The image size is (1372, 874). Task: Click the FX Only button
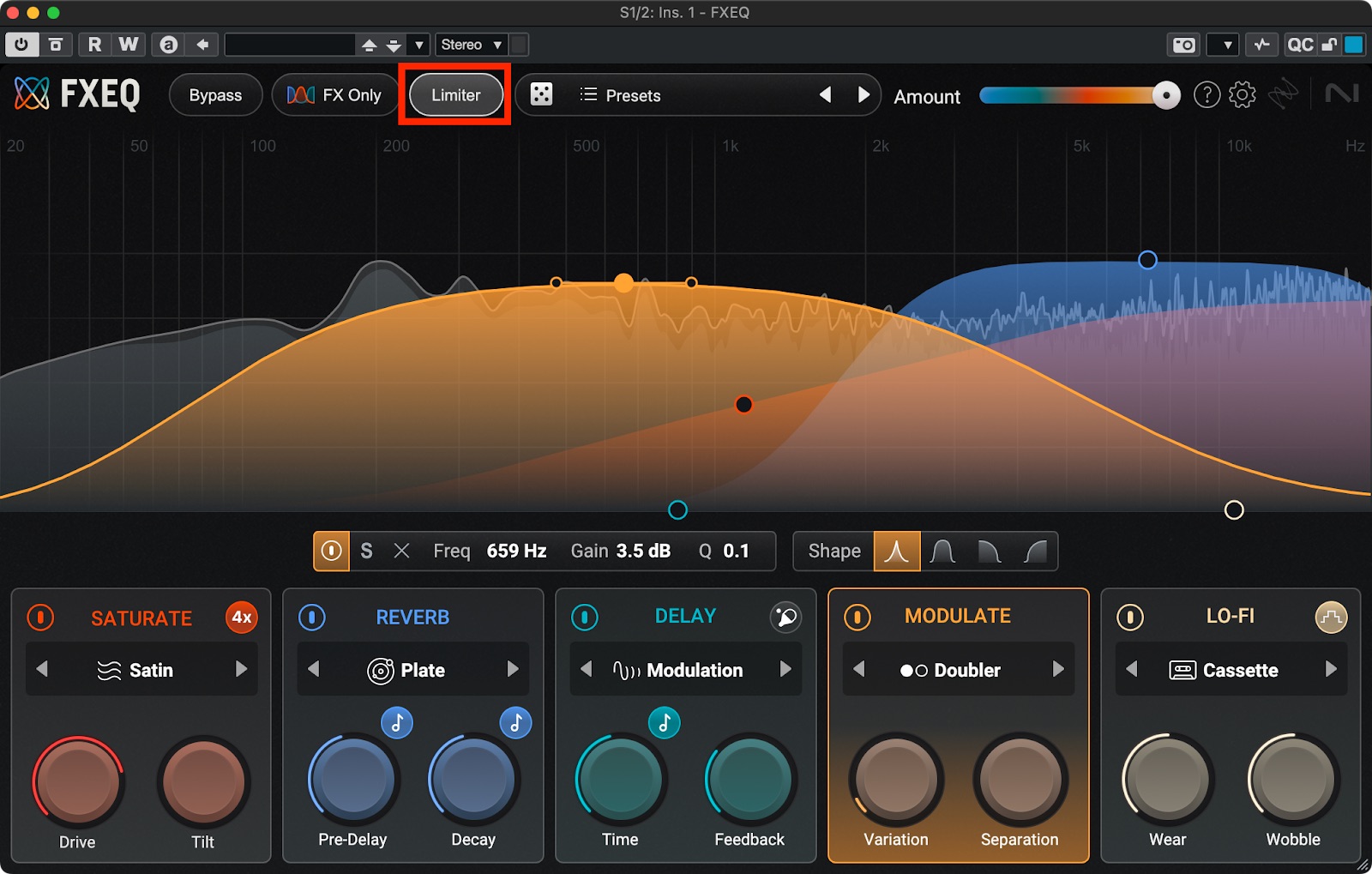pyautogui.click(x=335, y=95)
